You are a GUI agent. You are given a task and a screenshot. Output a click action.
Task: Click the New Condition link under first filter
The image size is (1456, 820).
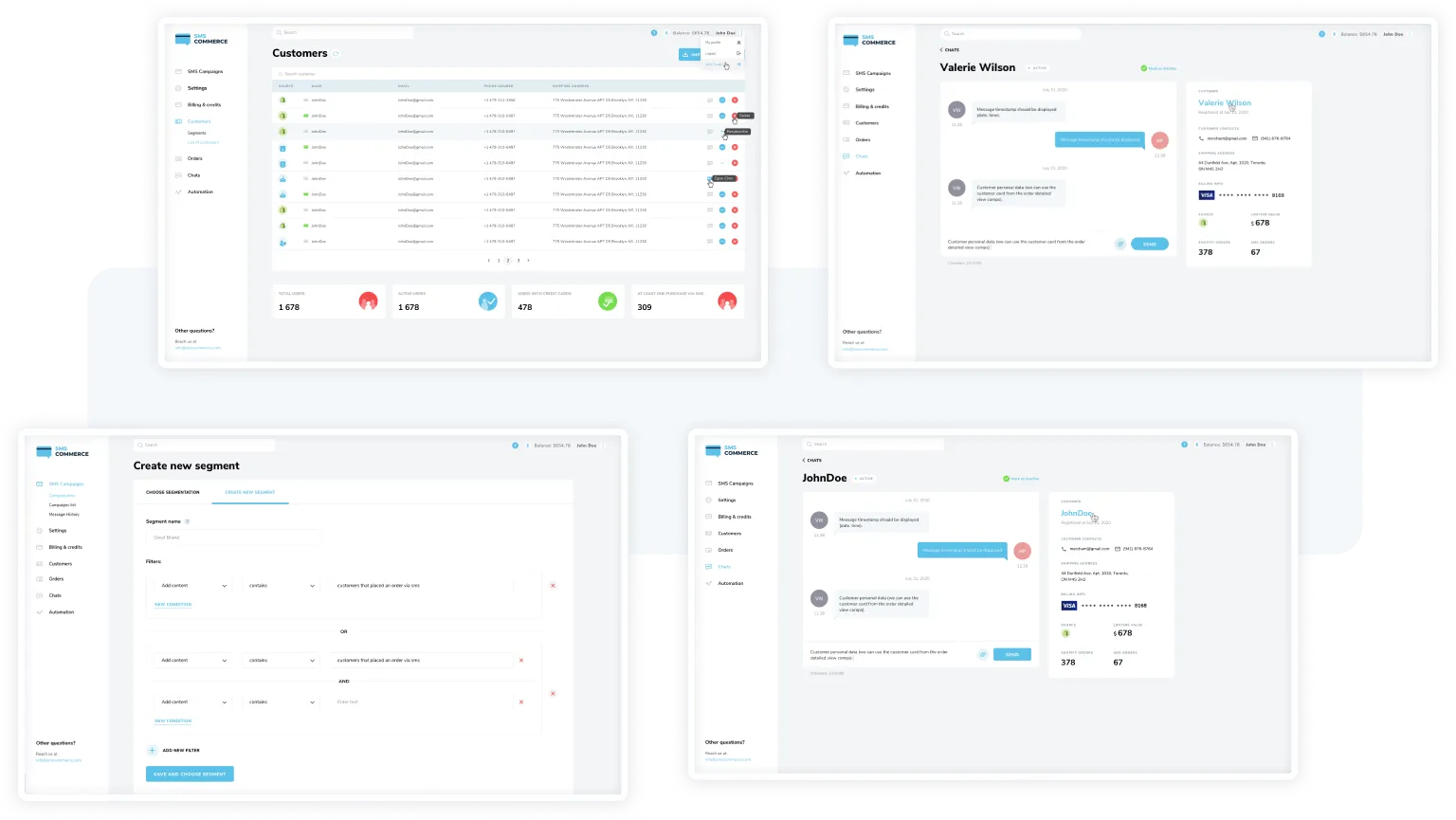(173, 604)
